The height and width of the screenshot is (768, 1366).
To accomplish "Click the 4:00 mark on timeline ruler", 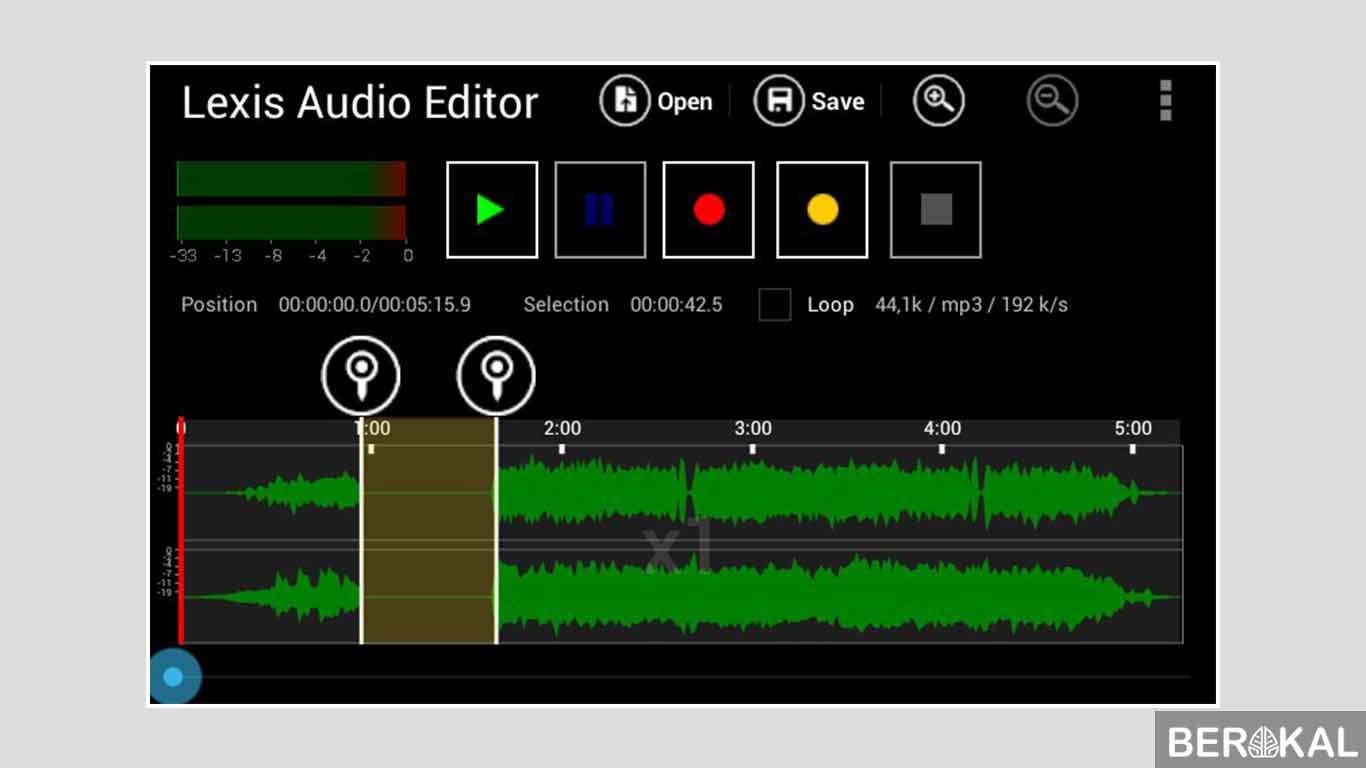I will pos(942,429).
